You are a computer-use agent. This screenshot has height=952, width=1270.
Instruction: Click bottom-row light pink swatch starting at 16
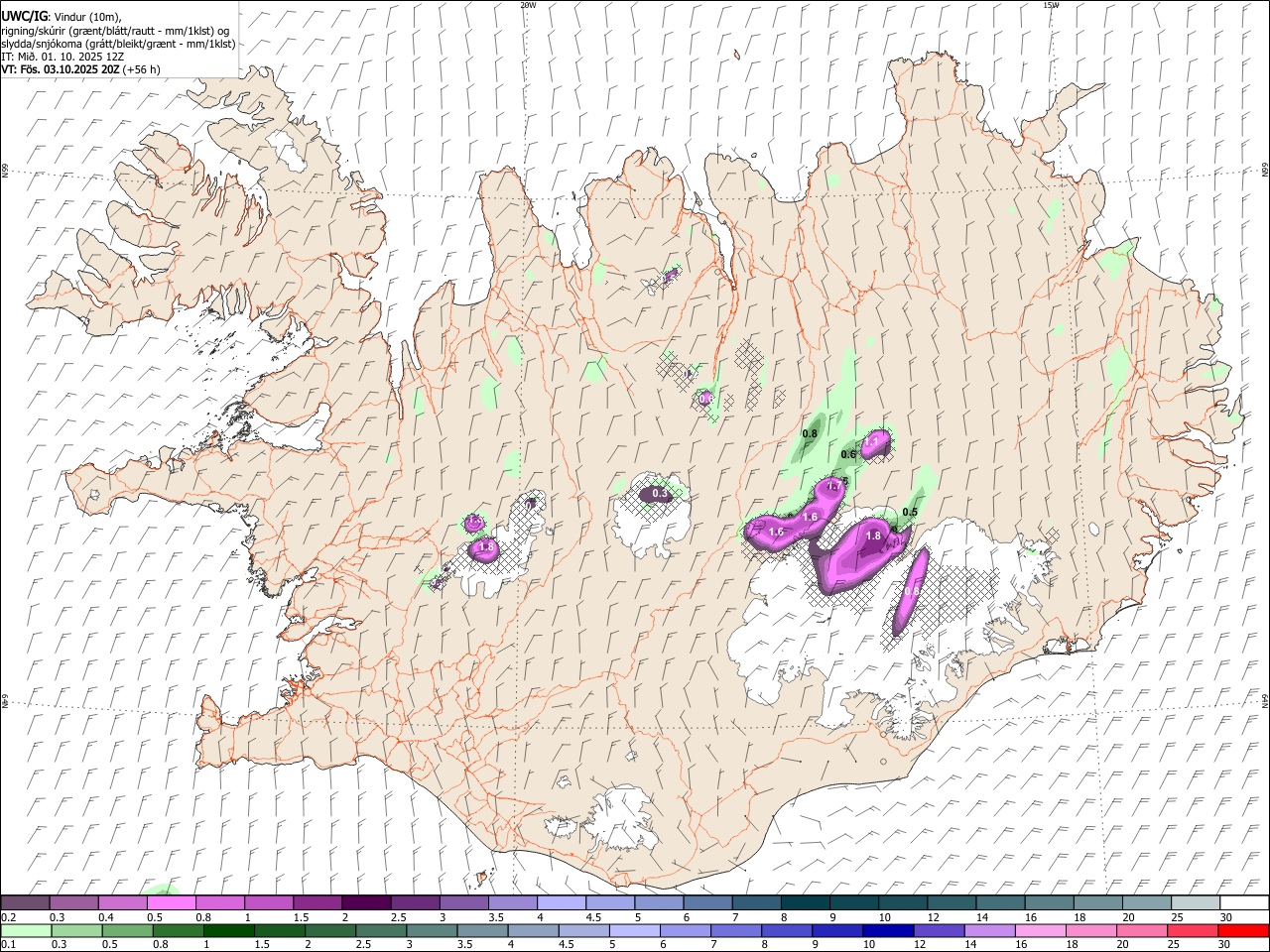coord(1039,930)
